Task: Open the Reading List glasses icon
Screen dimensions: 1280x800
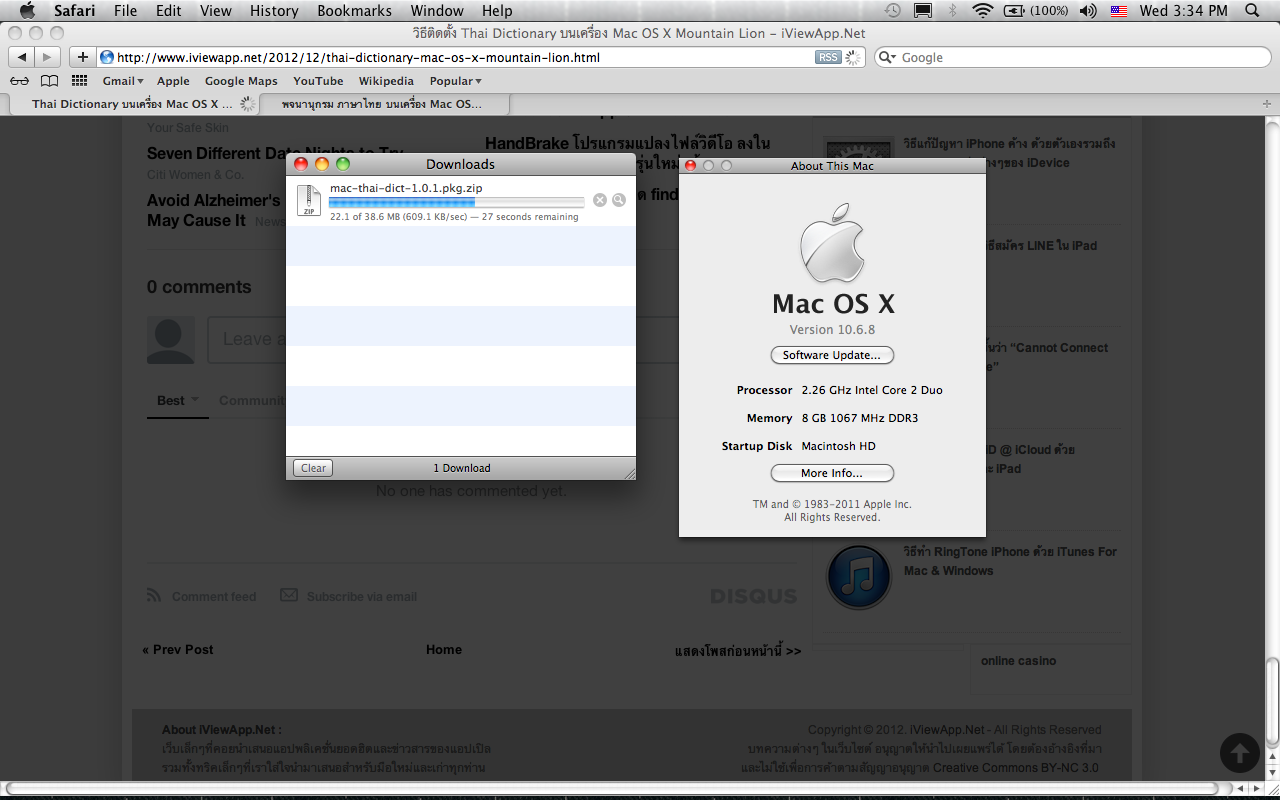Action: tap(19, 81)
